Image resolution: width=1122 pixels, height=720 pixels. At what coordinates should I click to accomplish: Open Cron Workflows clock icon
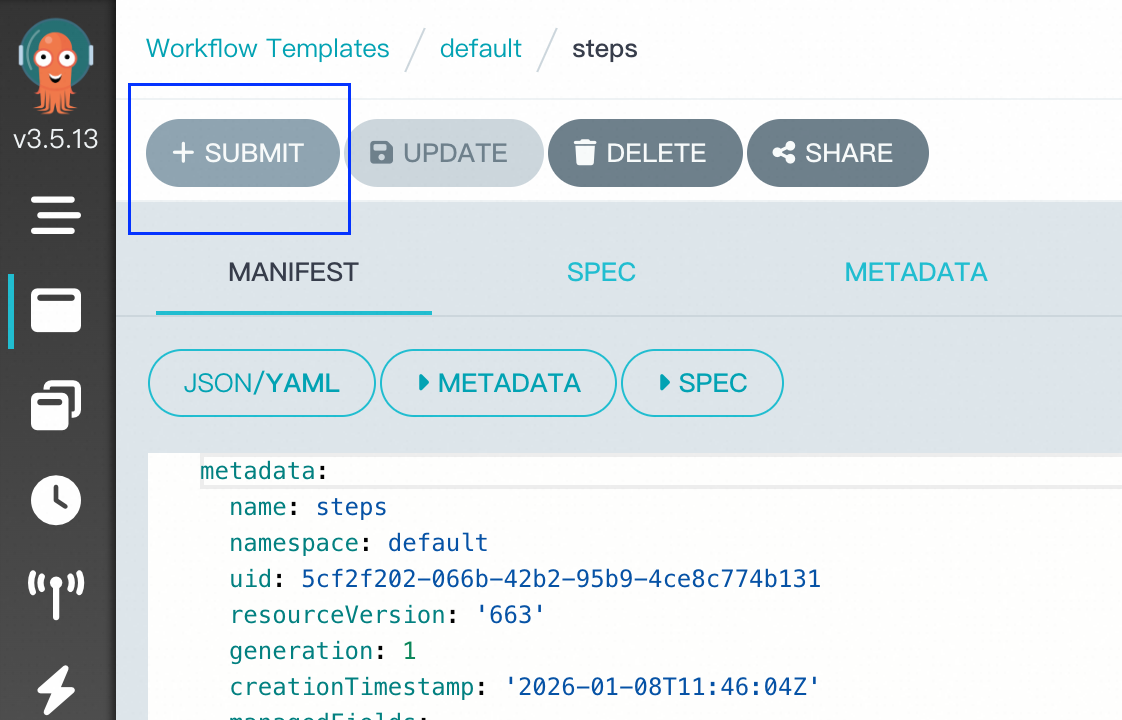click(56, 501)
